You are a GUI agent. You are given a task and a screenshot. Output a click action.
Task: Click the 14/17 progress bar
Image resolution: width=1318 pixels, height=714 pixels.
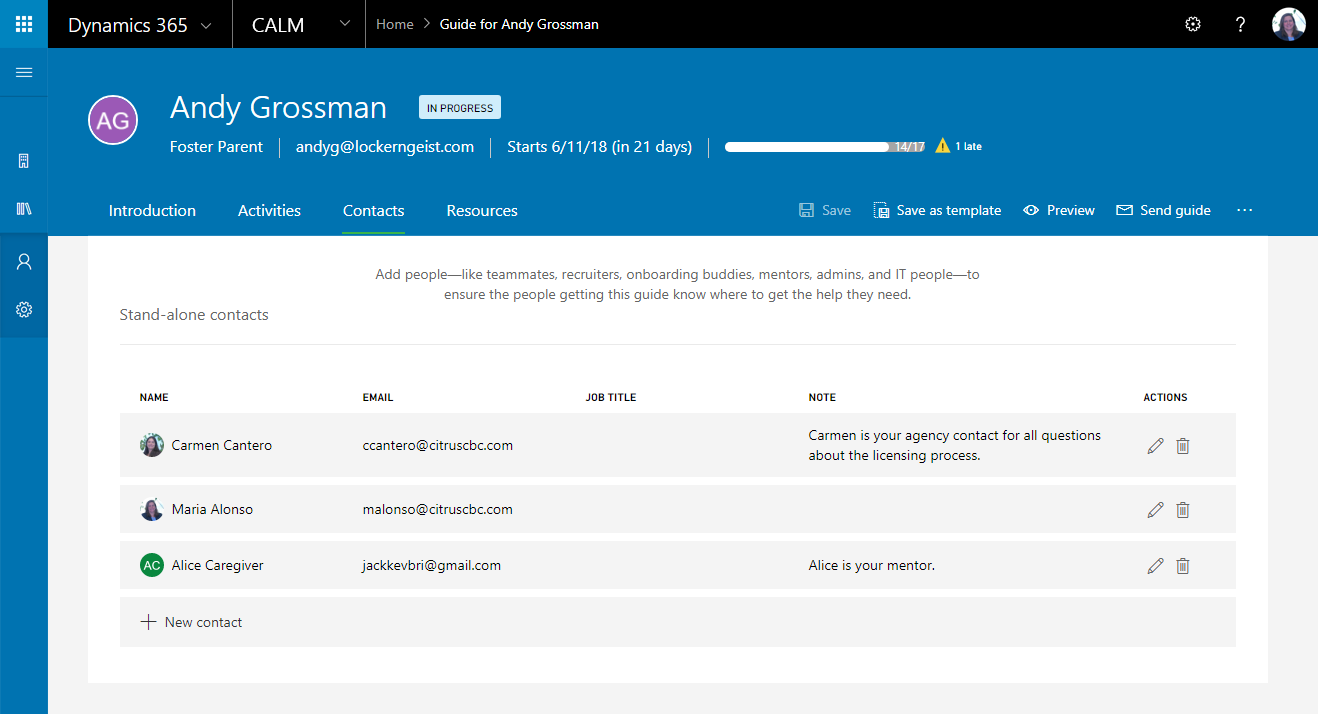click(x=826, y=147)
